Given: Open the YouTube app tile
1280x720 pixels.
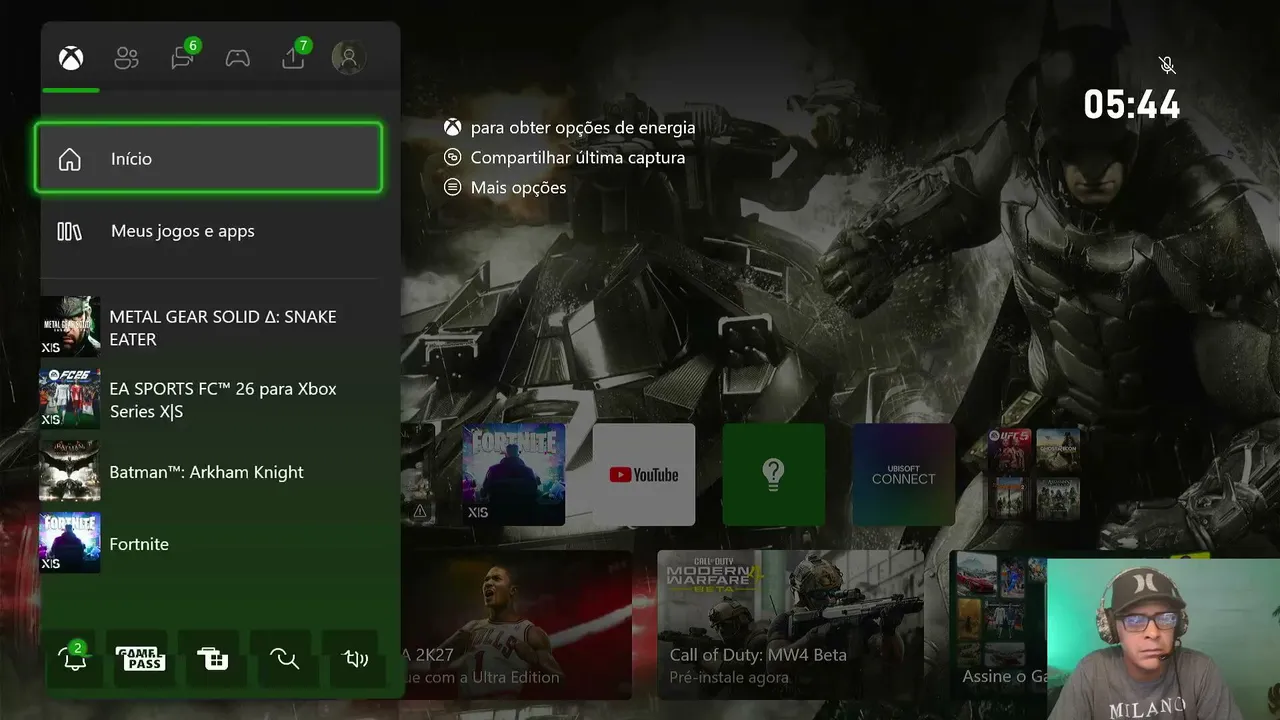Looking at the screenshot, I should coord(644,474).
